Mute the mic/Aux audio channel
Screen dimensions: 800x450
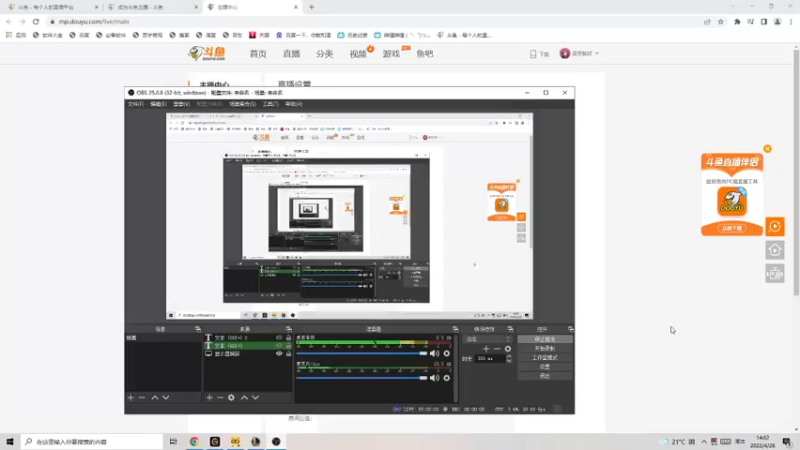pyautogui.click(x=434, y=378)
